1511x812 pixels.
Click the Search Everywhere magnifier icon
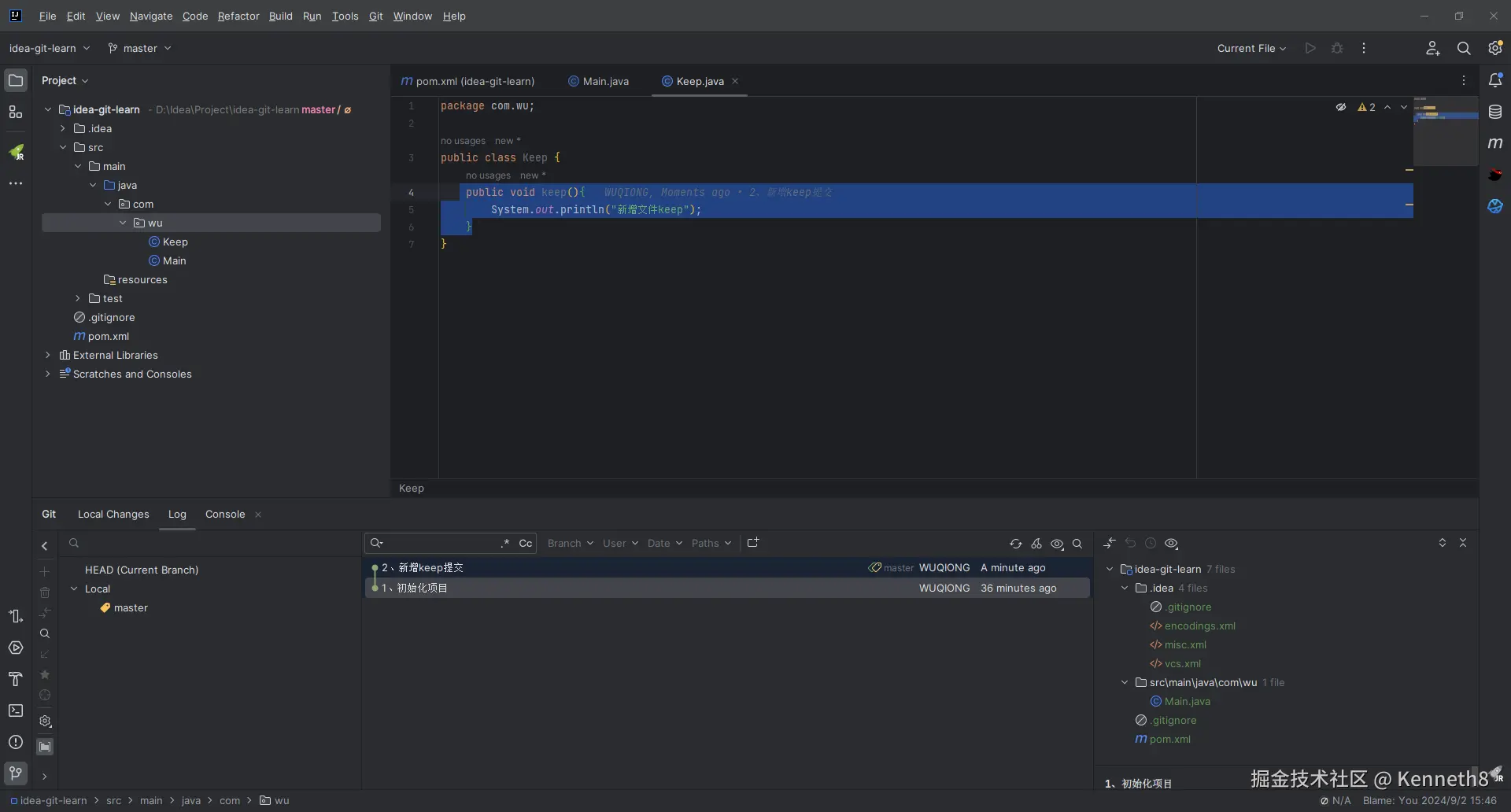tap(1464, 49)
